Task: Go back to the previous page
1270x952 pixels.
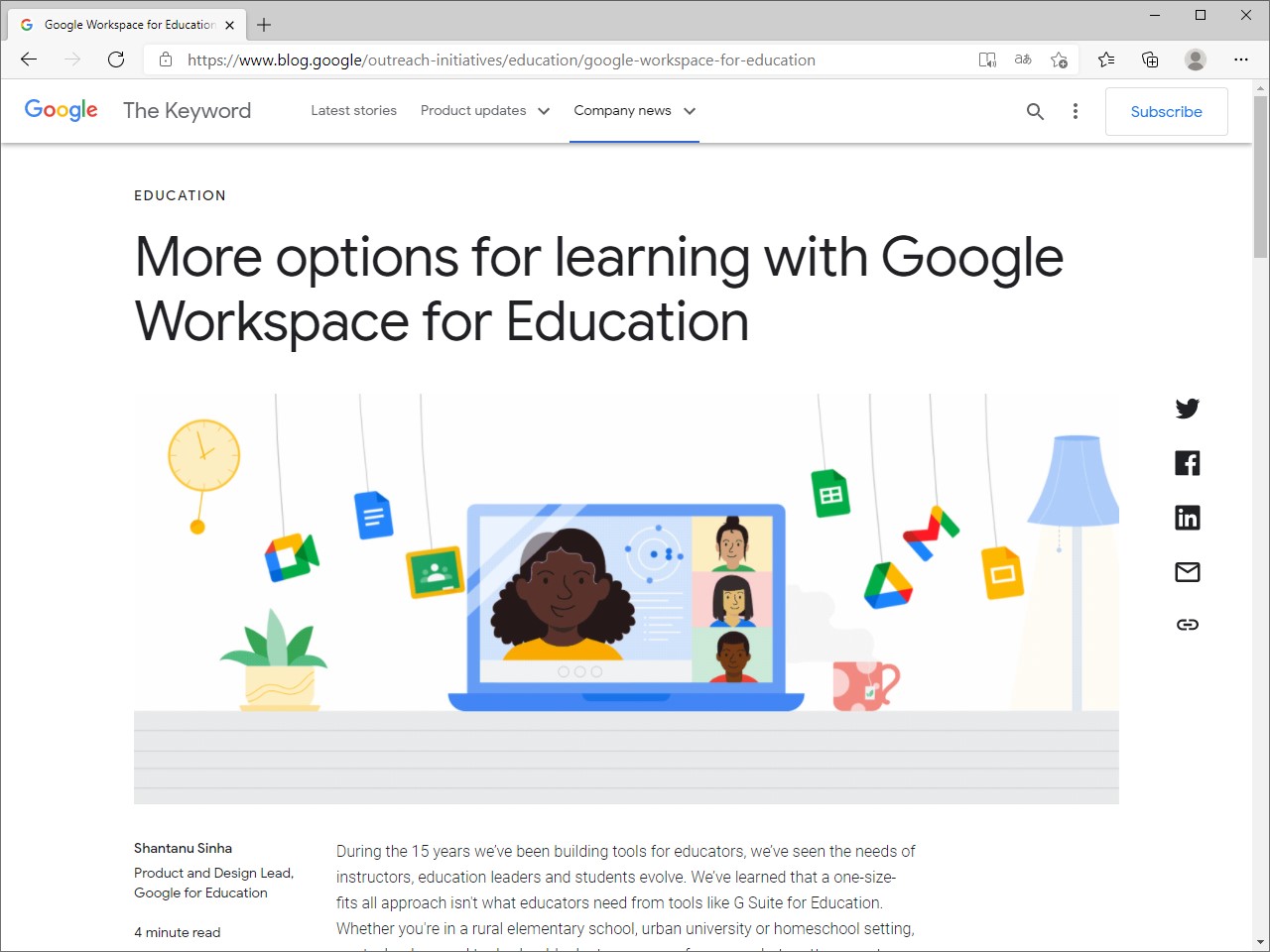Action: pyautogui.click(x=28, y=59)
